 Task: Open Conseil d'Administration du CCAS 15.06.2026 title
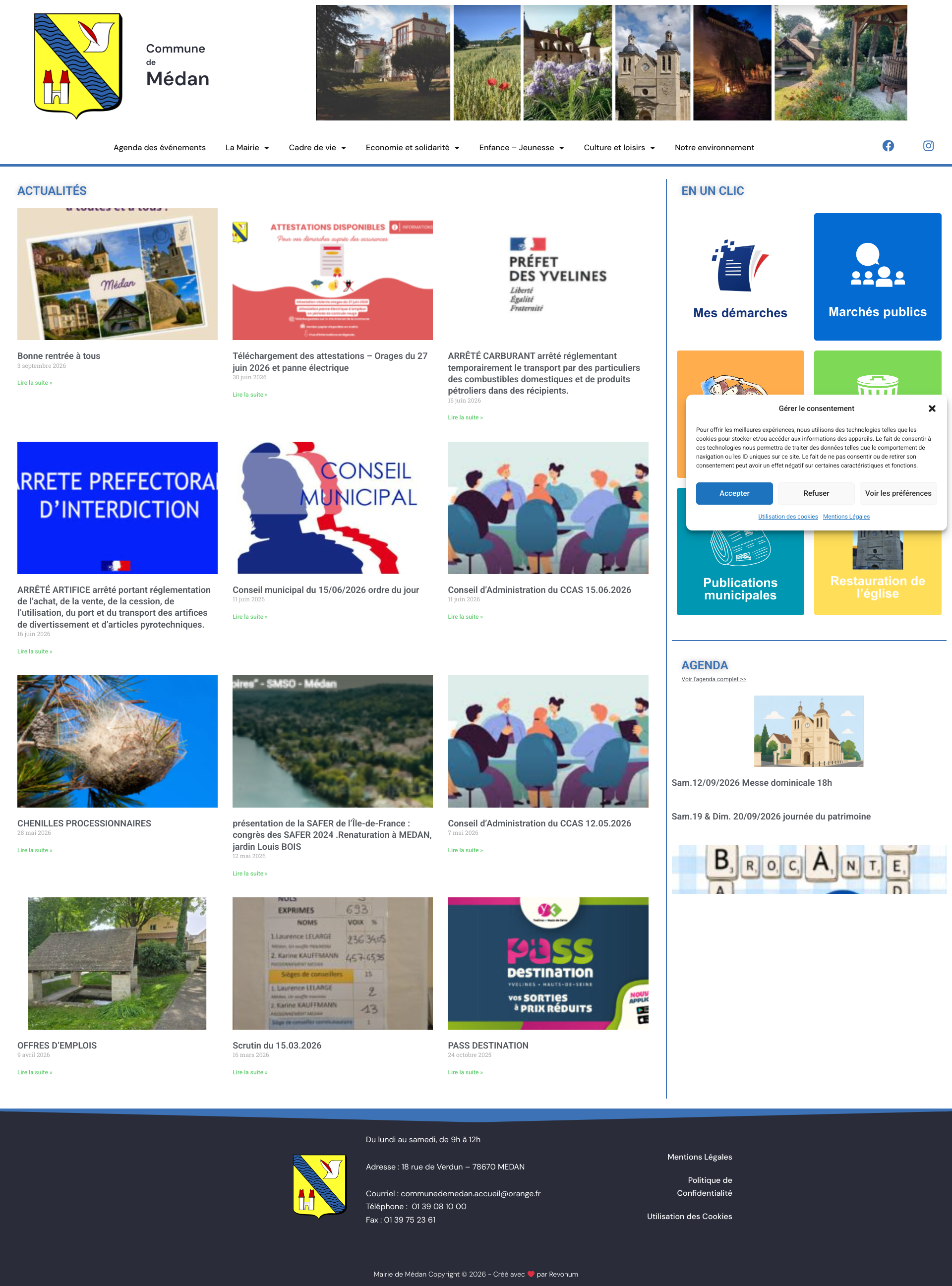click(x=539, y=590)
